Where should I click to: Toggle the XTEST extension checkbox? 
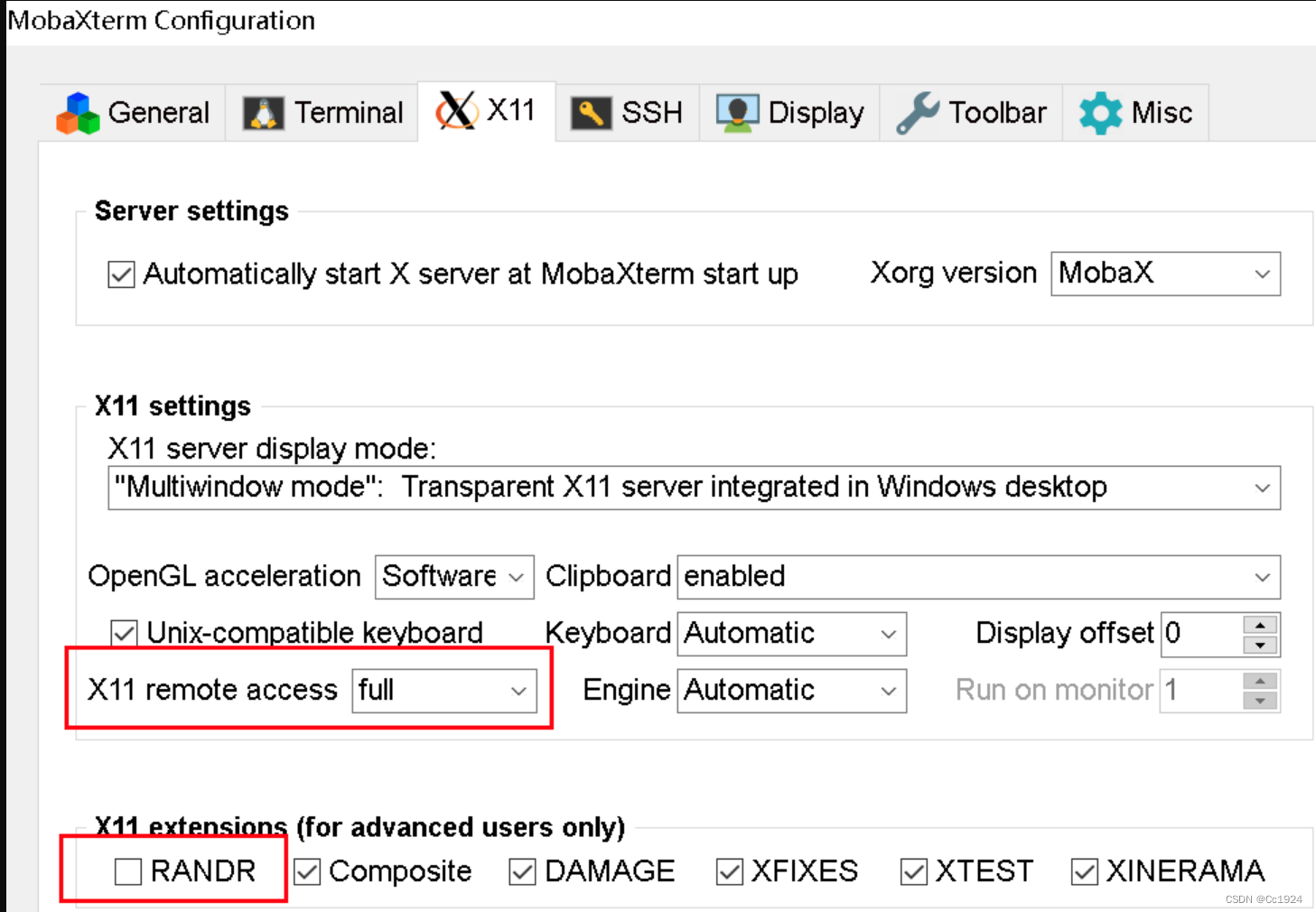914,871
